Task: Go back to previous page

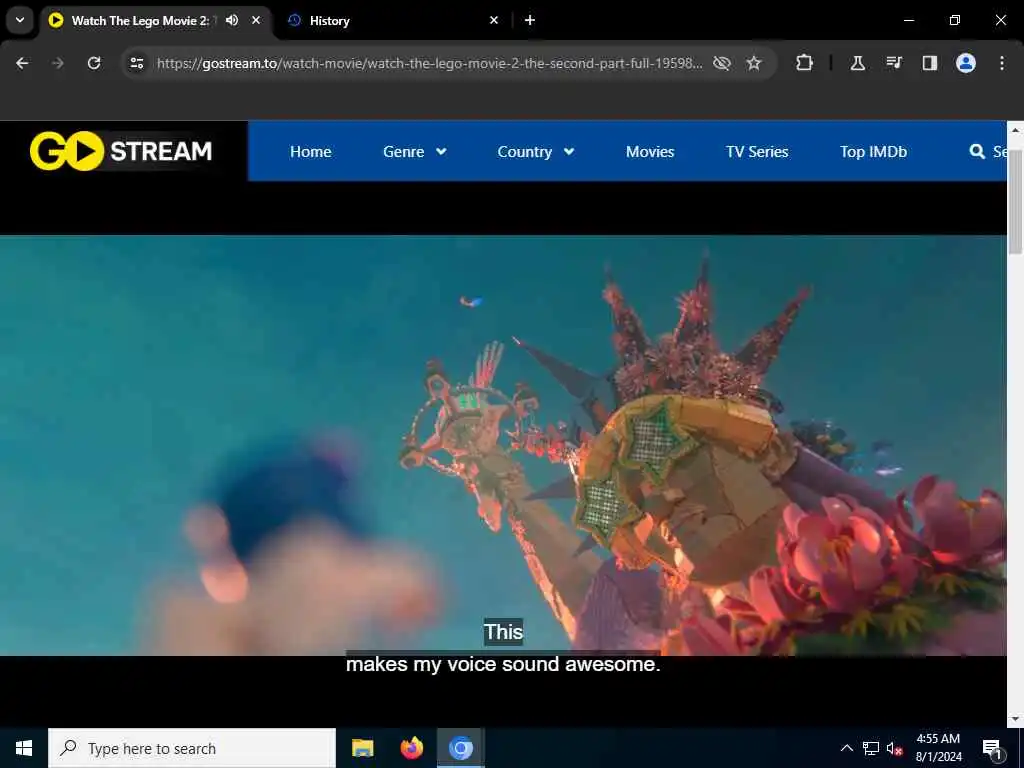Action: tap(22, 63)
